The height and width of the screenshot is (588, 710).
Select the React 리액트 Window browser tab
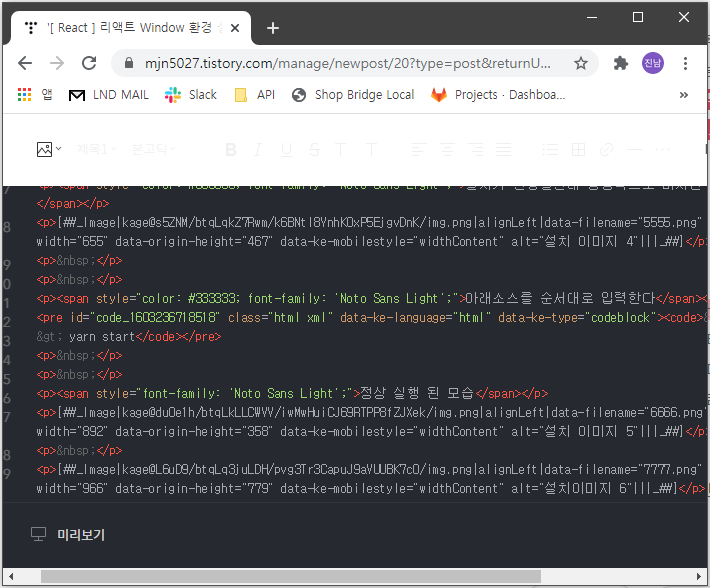[130, 28]
